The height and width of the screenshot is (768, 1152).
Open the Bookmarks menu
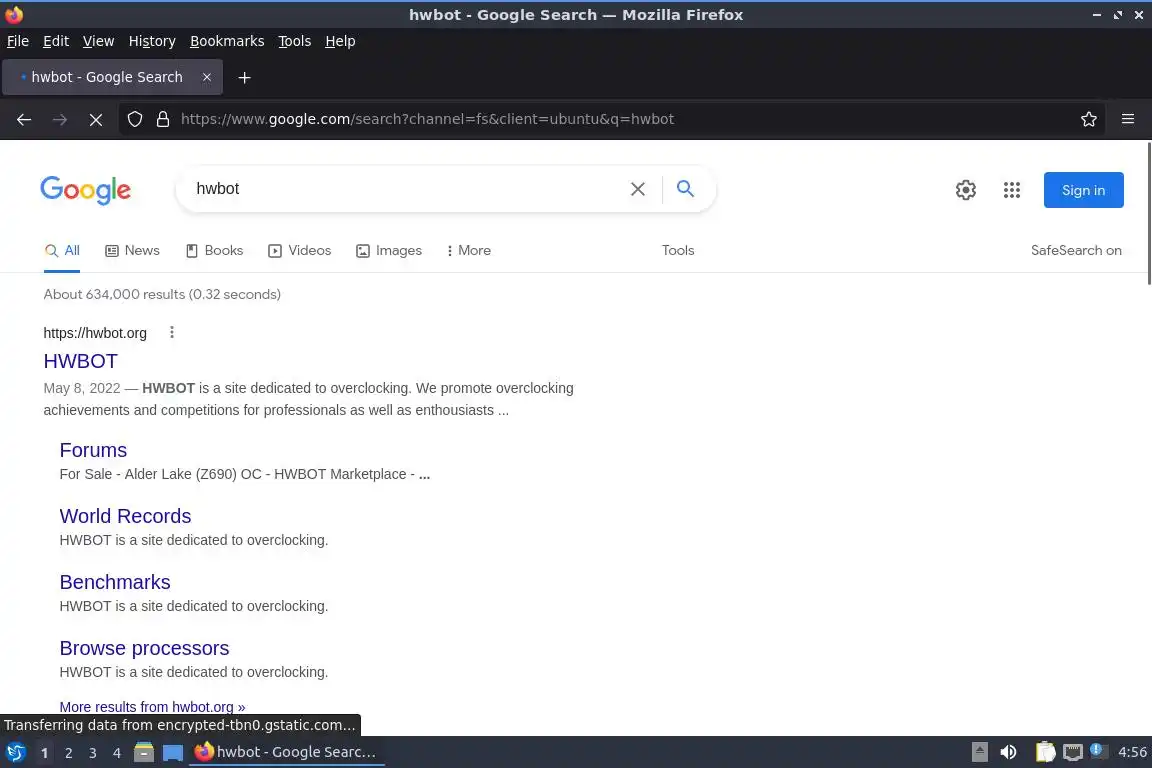click(227, 41)
